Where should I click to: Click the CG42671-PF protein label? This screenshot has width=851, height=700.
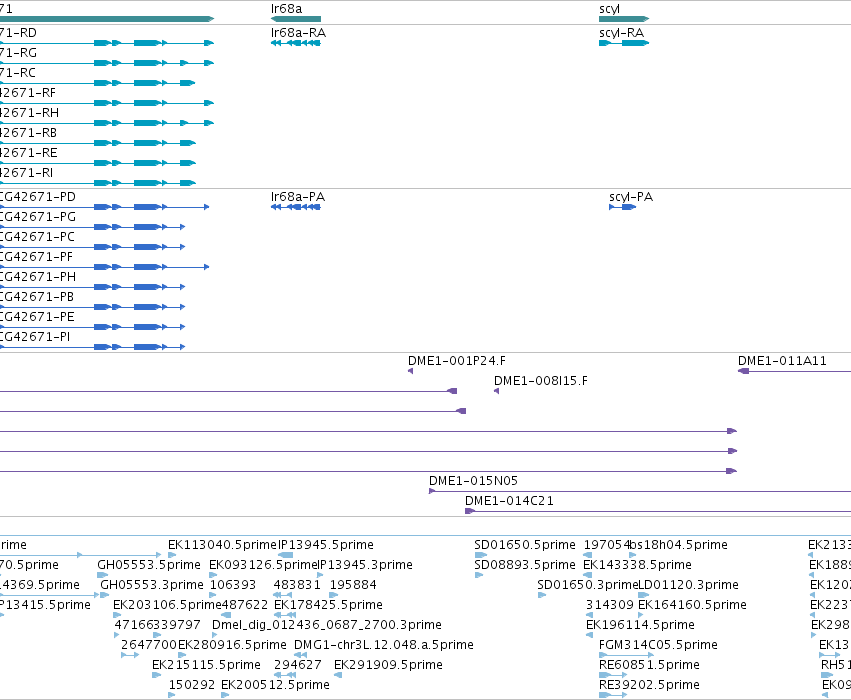(x=36, y=257)
